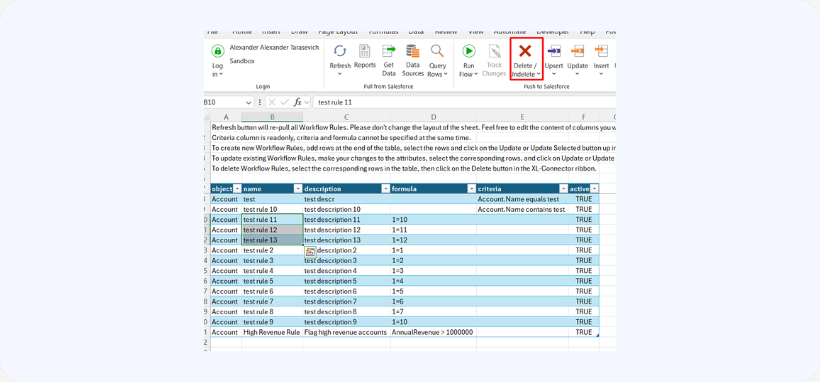Select the cell 'test descr'

(x=346, y=199)
